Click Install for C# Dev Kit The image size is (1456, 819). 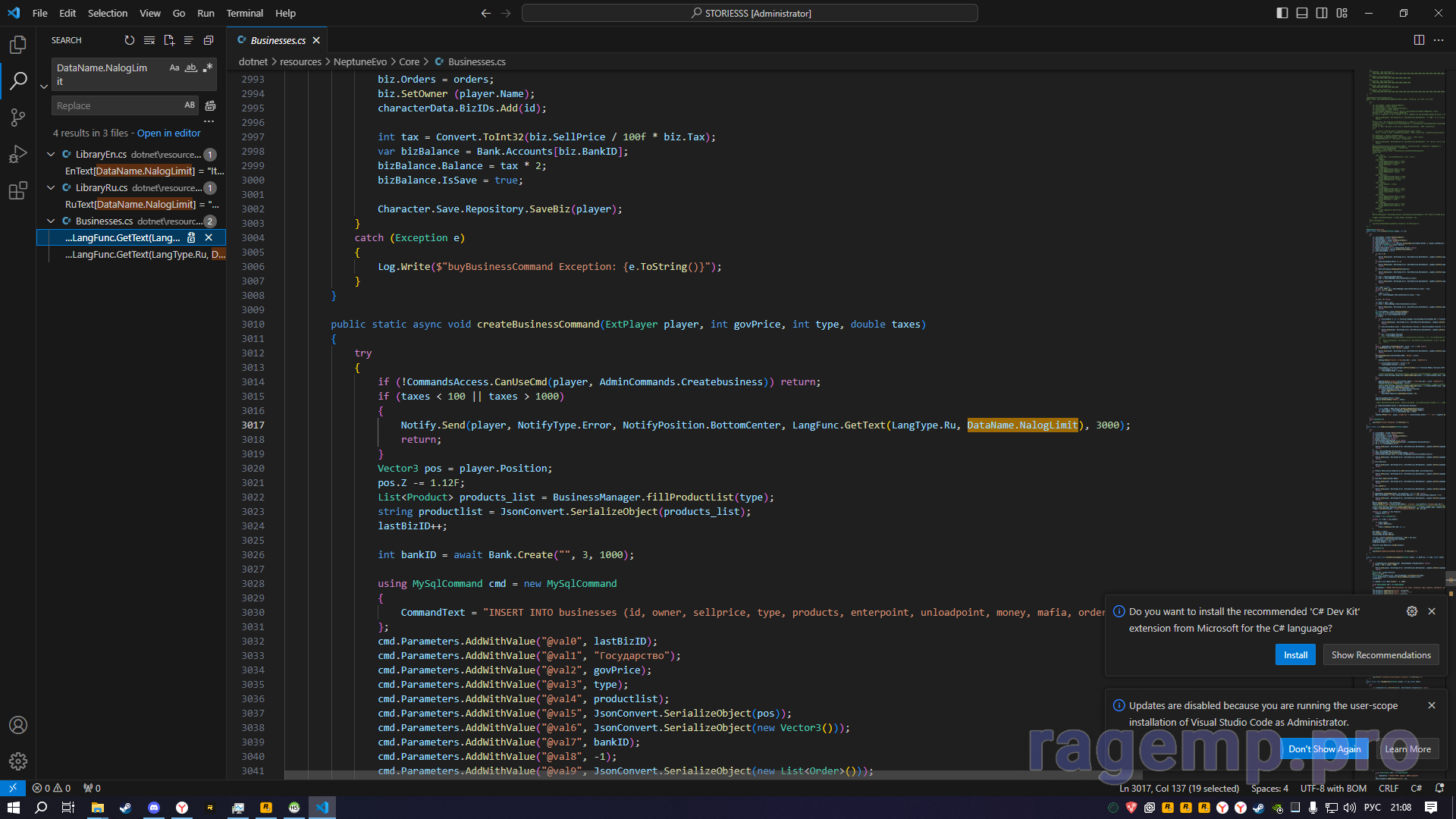pos(1295,655)
